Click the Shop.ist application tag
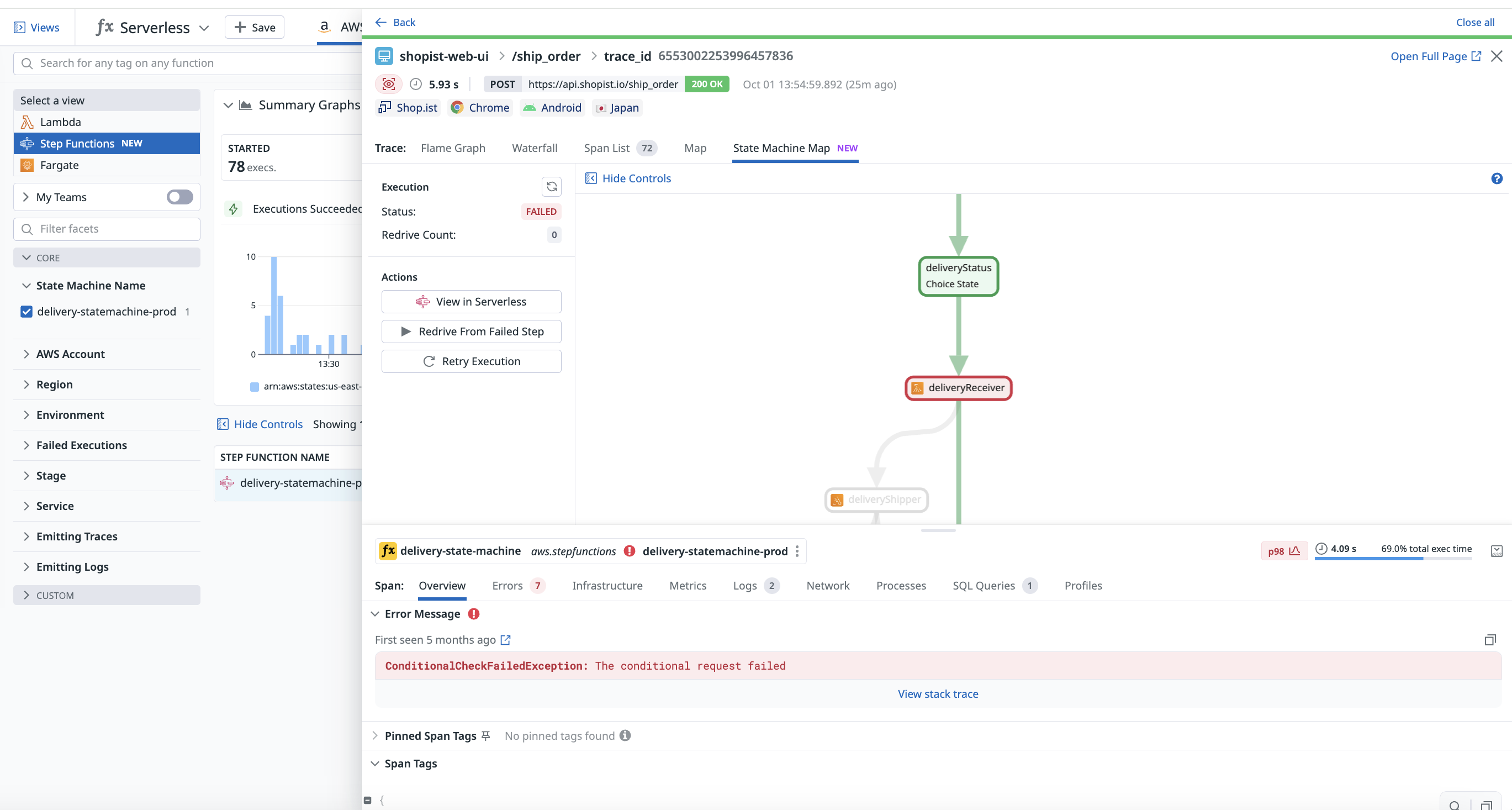Image resolution: width=1512 pixels, height=810 pixels. pyautogui.click(x=408, y=108)
